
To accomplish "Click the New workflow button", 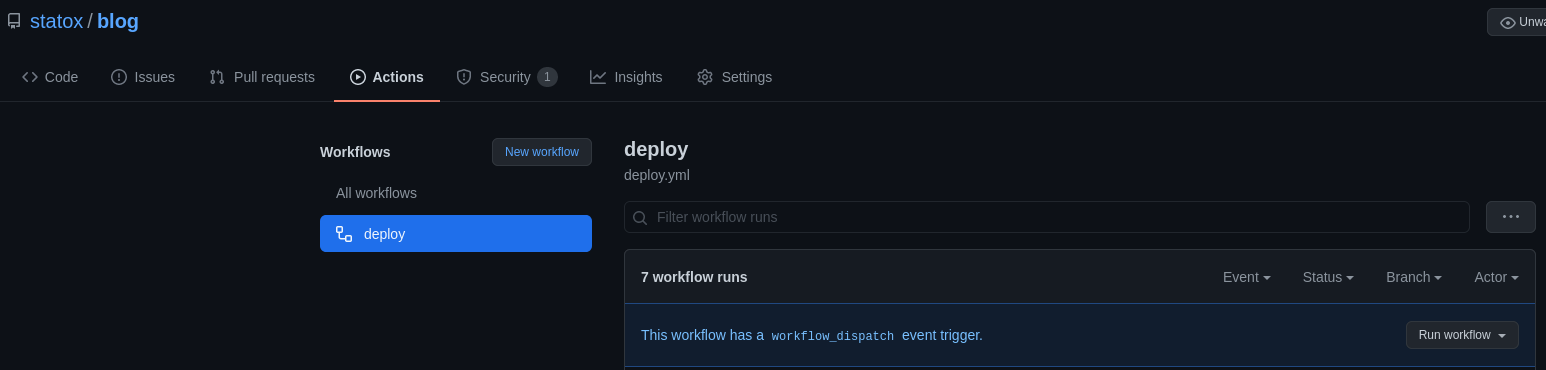I will 542,152.
